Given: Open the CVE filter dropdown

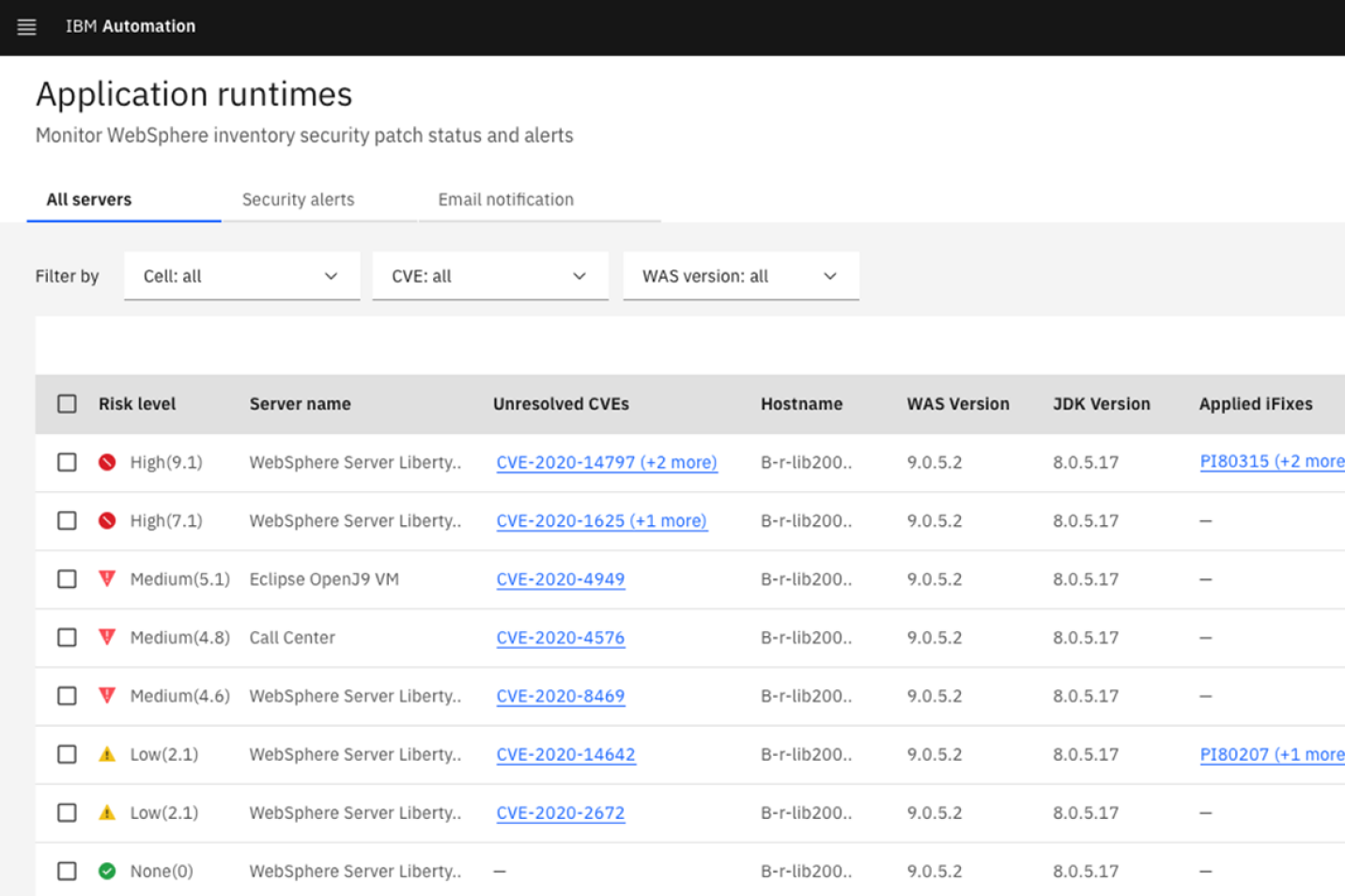Looking at the screenshot, I should [489, 275].
